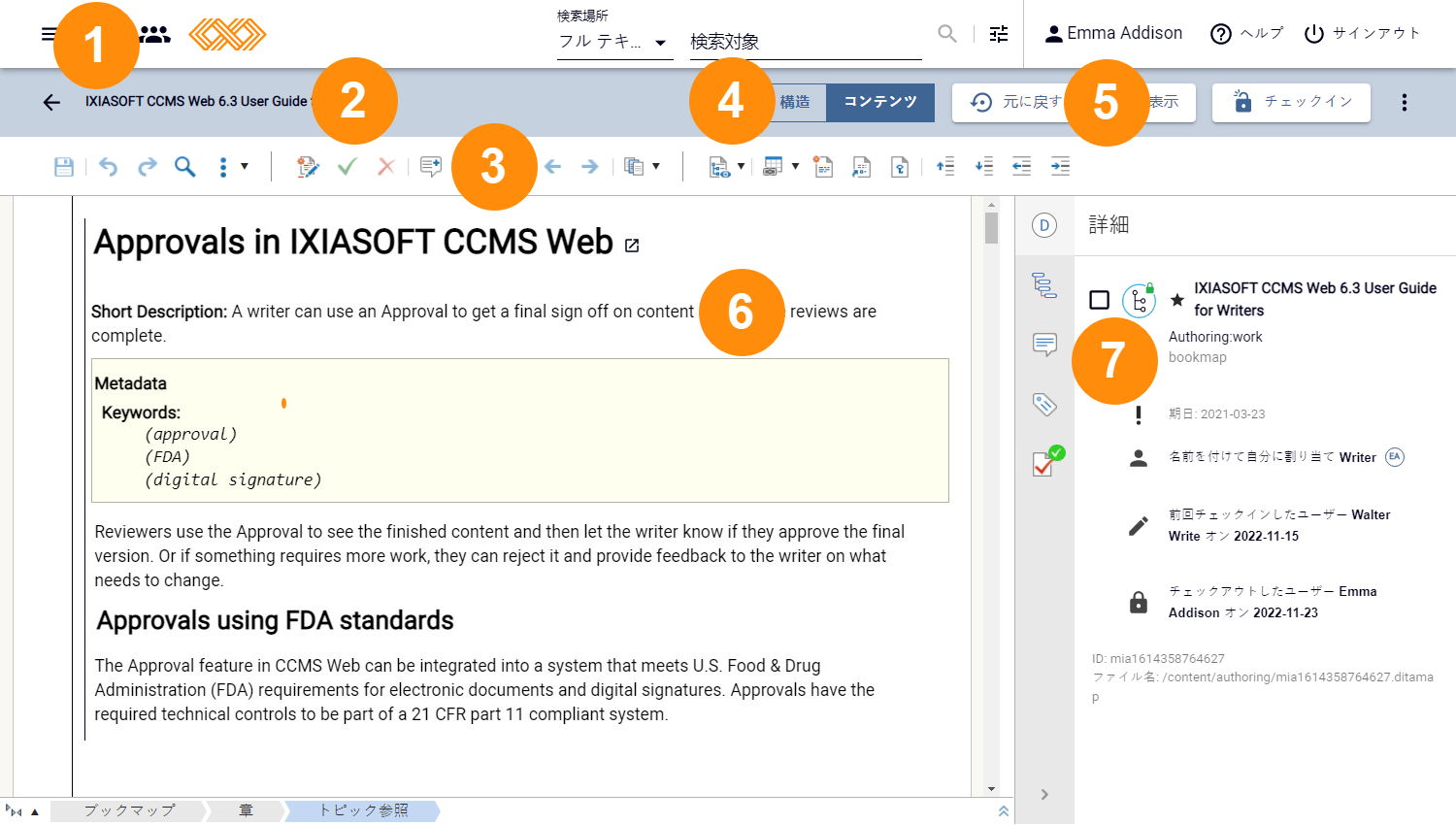
Task: Redo the edit with the toolbar arrow
Action: point(147,167)
